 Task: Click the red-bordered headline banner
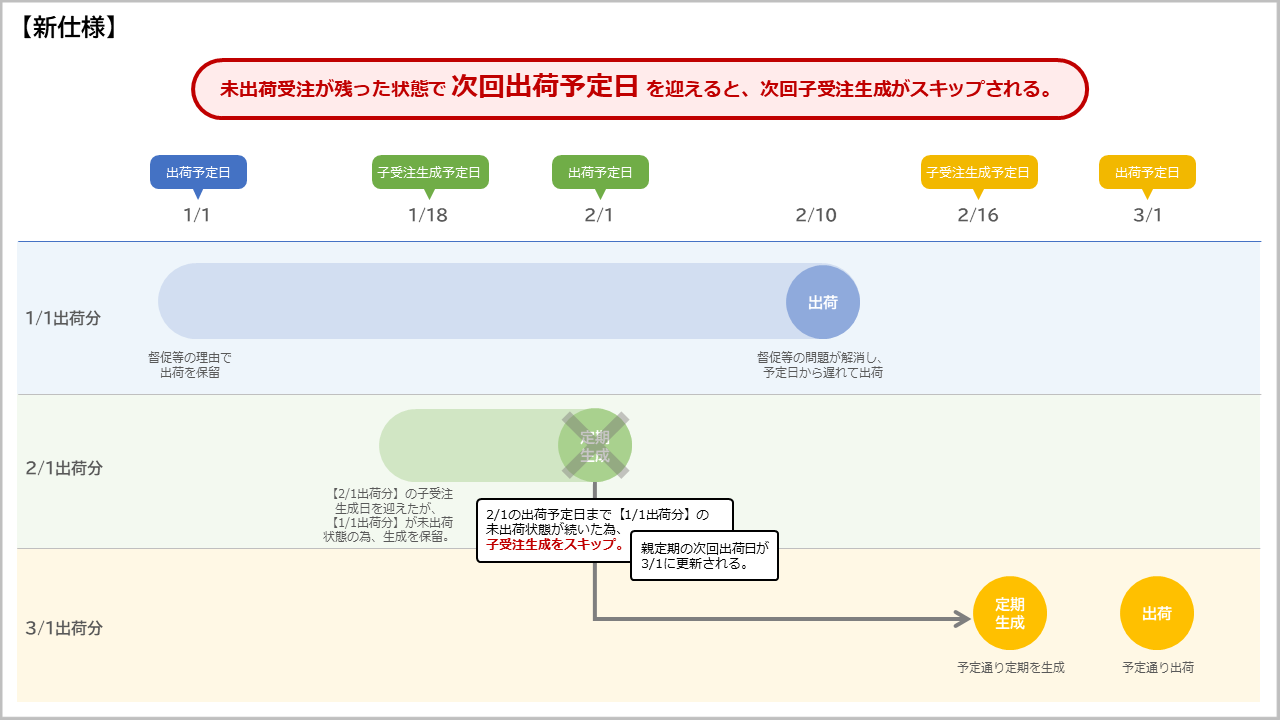point(639,89)
